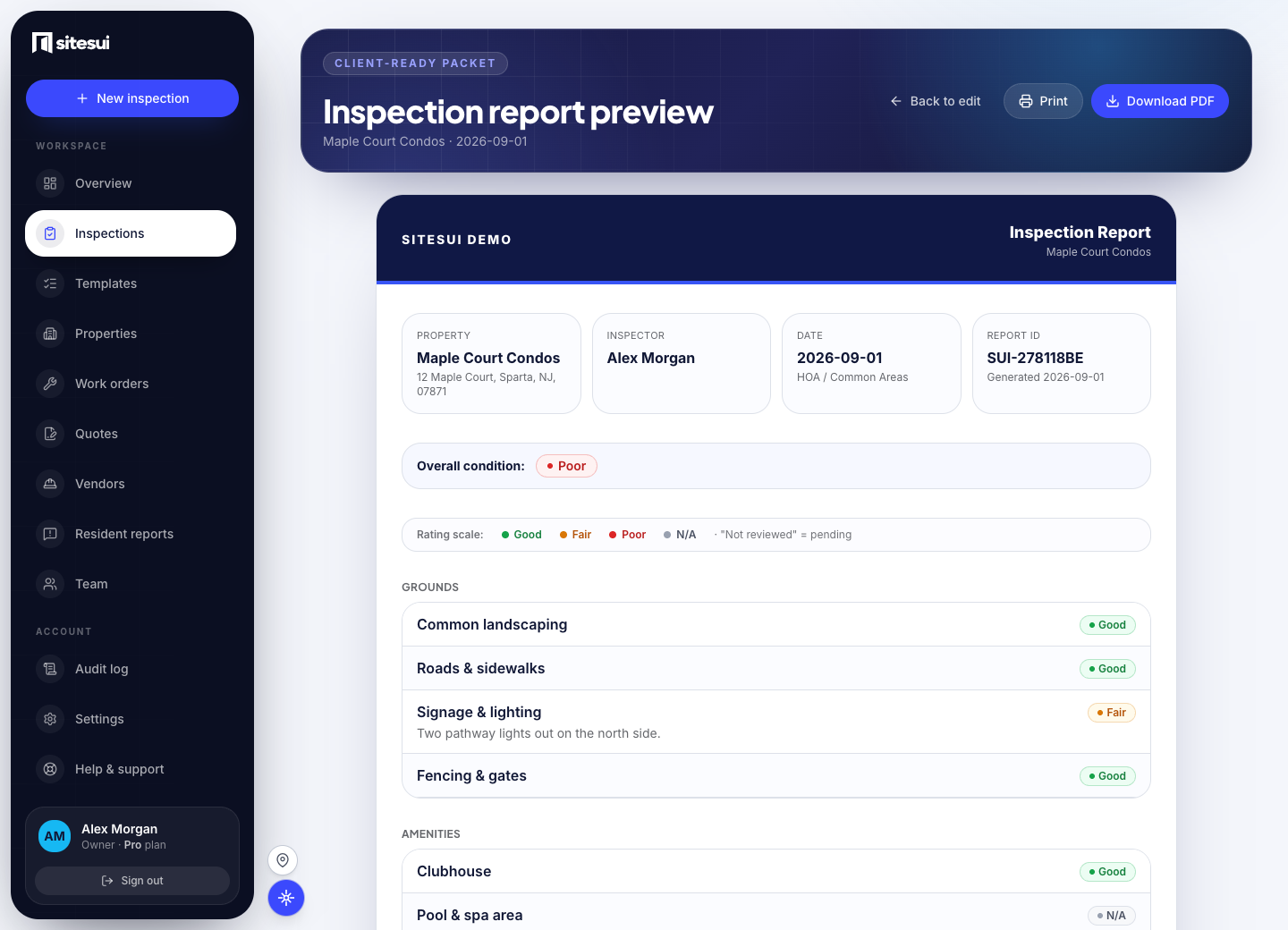This screenshot has width=1288, height=930.
Task: Click the Properties building icon
Action: coord(50,334)
